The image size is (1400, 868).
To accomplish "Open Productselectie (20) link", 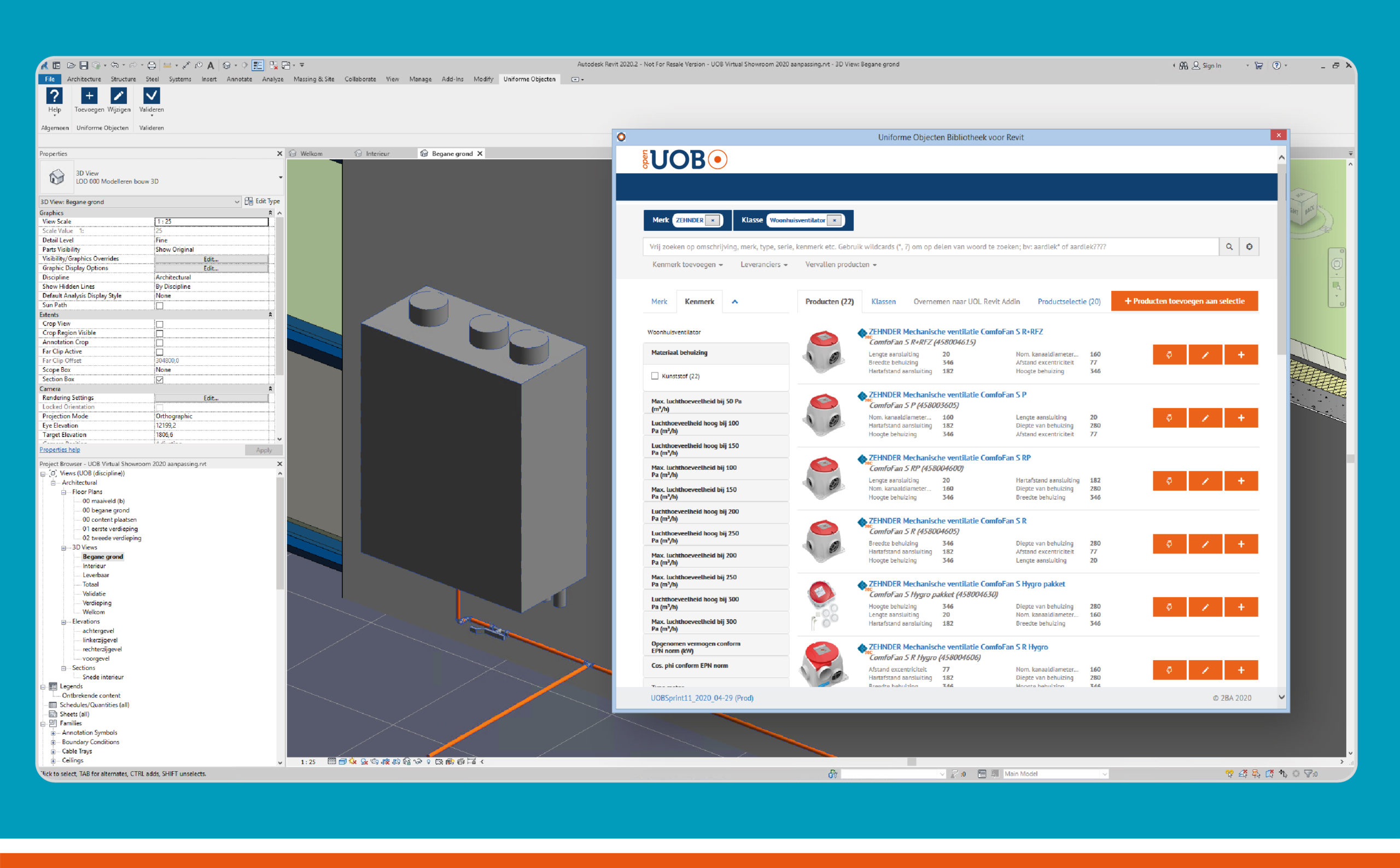I will 1069,301.
